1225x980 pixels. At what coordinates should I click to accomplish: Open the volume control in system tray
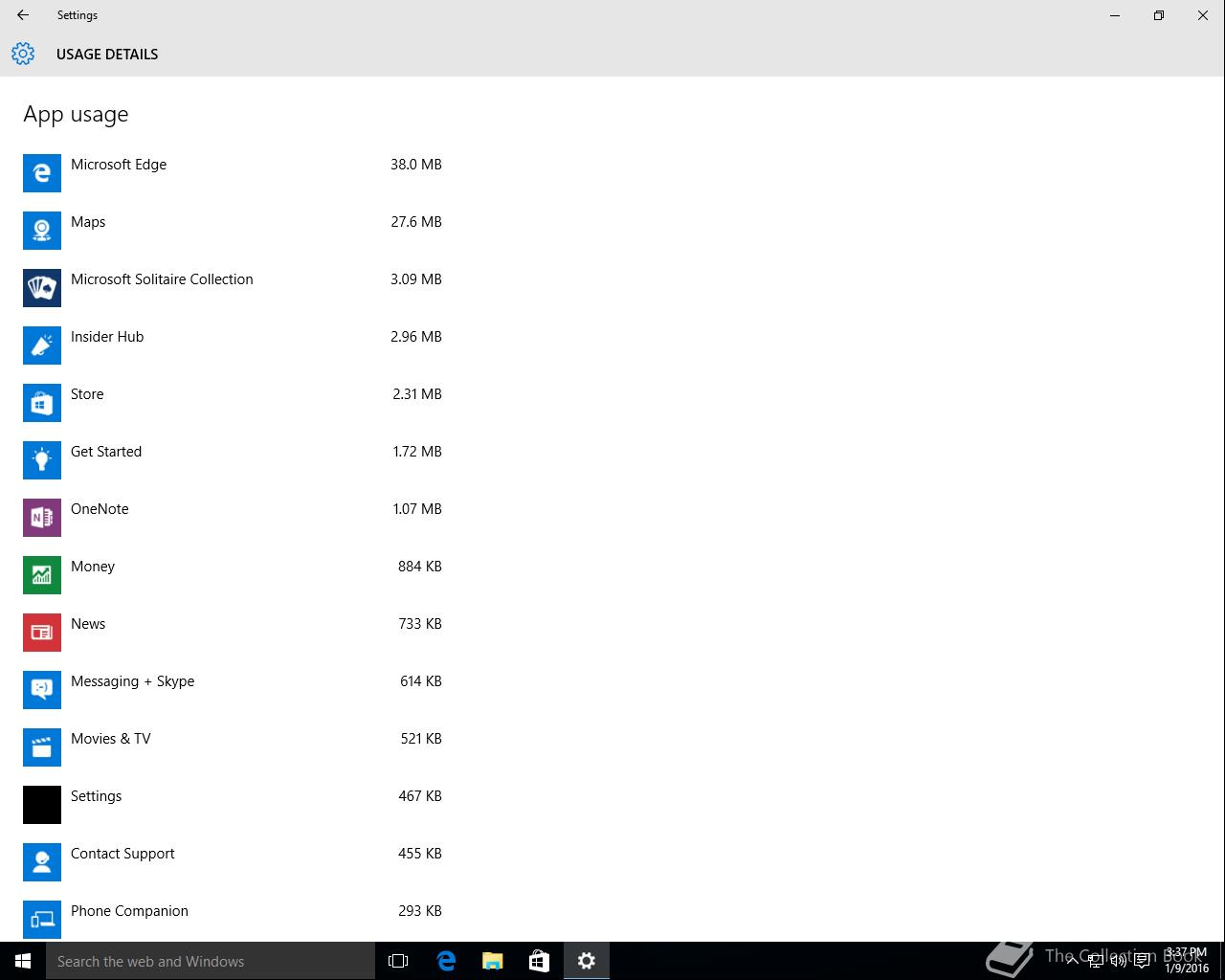1119,961
